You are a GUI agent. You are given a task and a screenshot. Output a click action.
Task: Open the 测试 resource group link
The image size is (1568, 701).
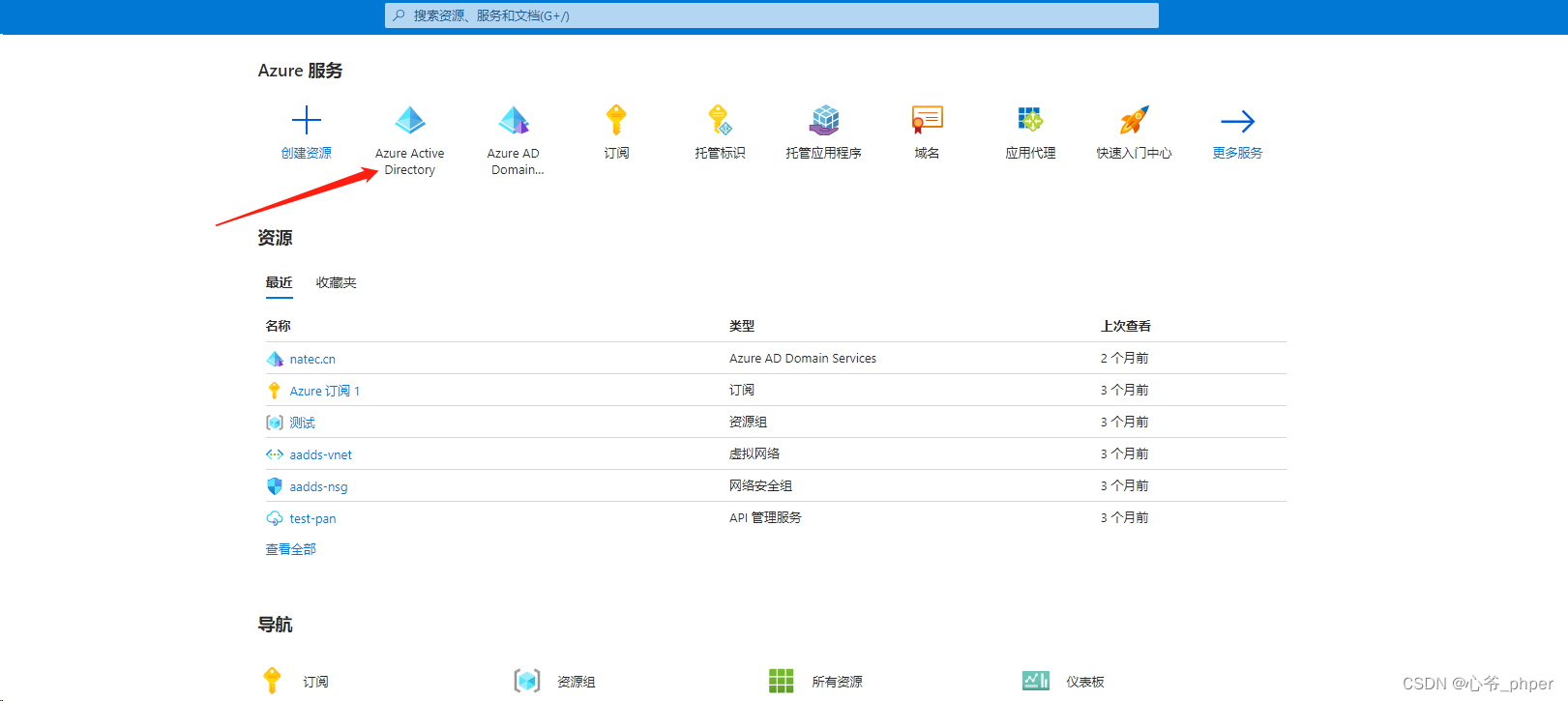302,423
